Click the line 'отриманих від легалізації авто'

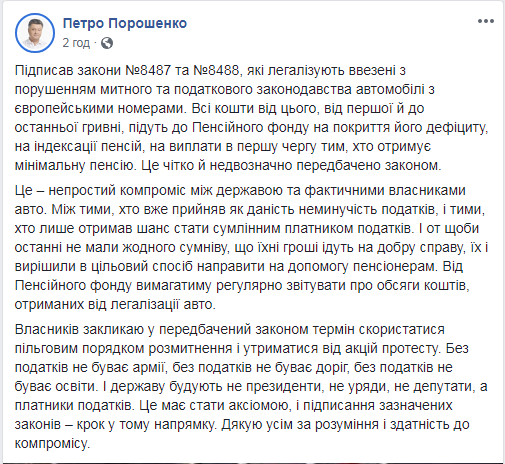(x=115, y=304)
